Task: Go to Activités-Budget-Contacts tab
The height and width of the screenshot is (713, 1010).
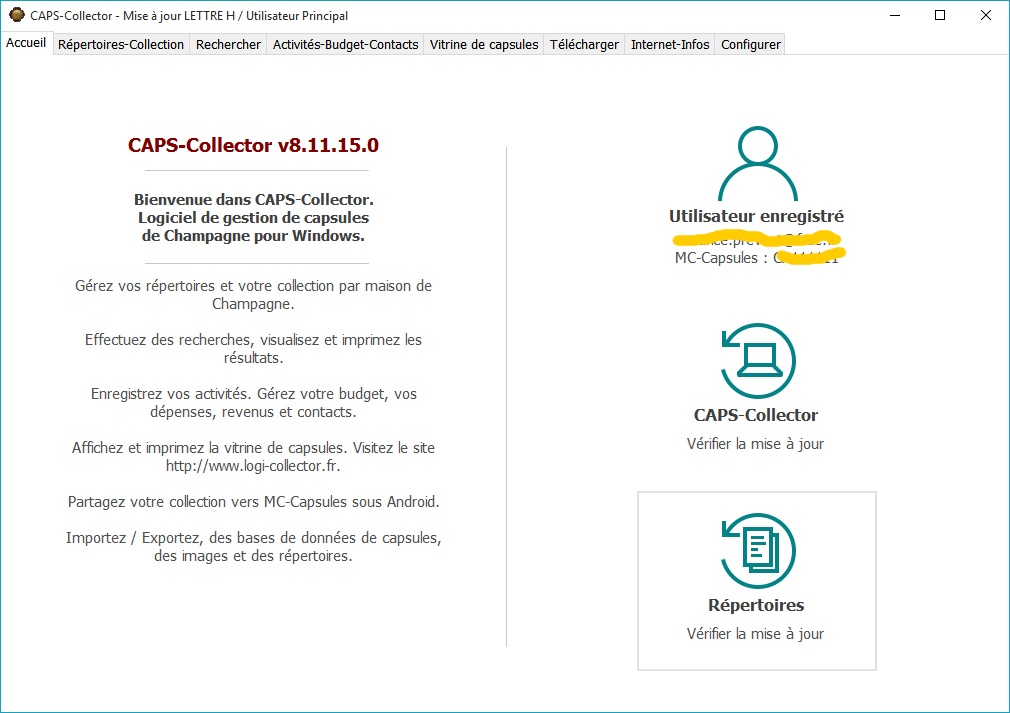Action: [345, 44]
